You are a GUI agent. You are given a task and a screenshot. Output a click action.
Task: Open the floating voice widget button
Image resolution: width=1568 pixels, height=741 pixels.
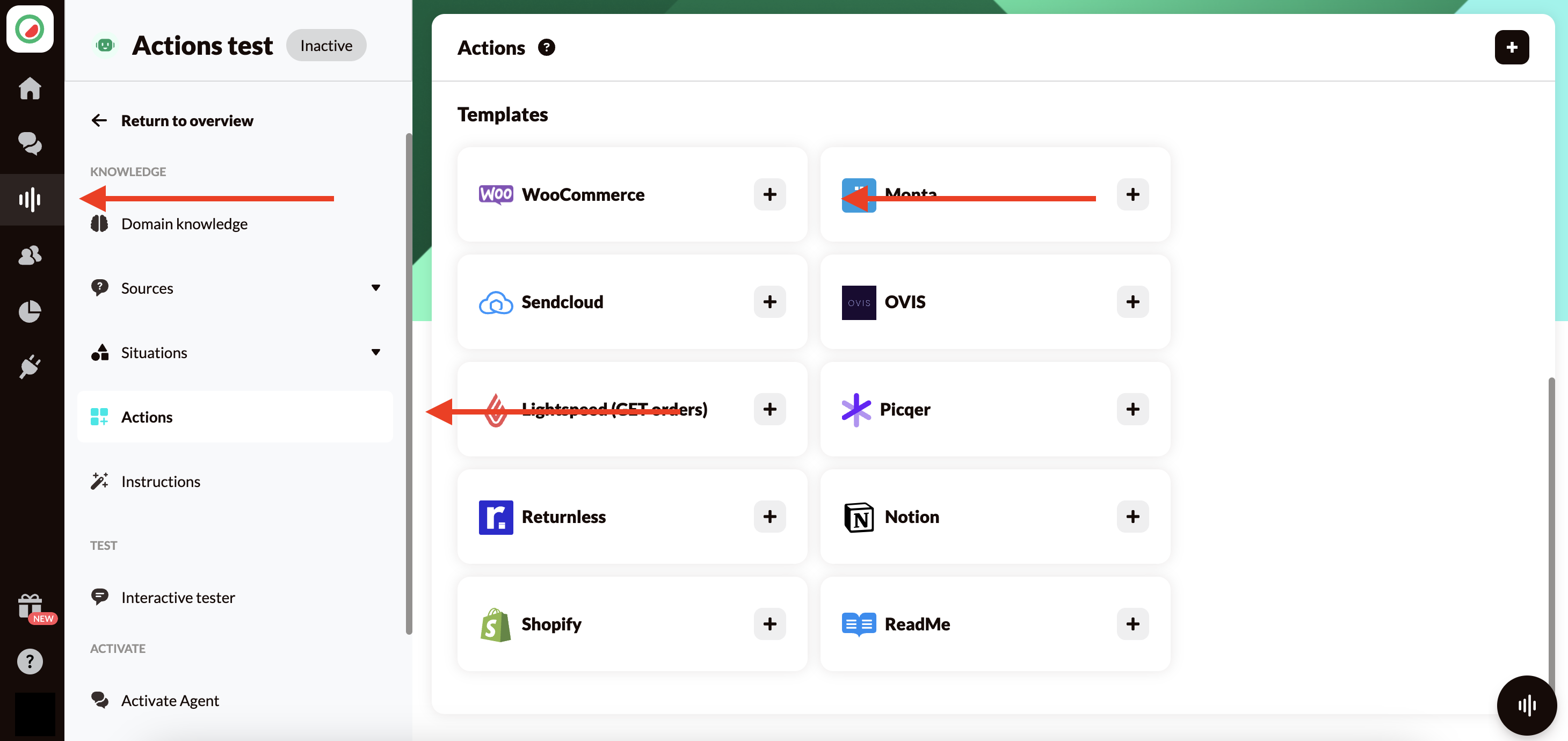(x=1527, y=705)
